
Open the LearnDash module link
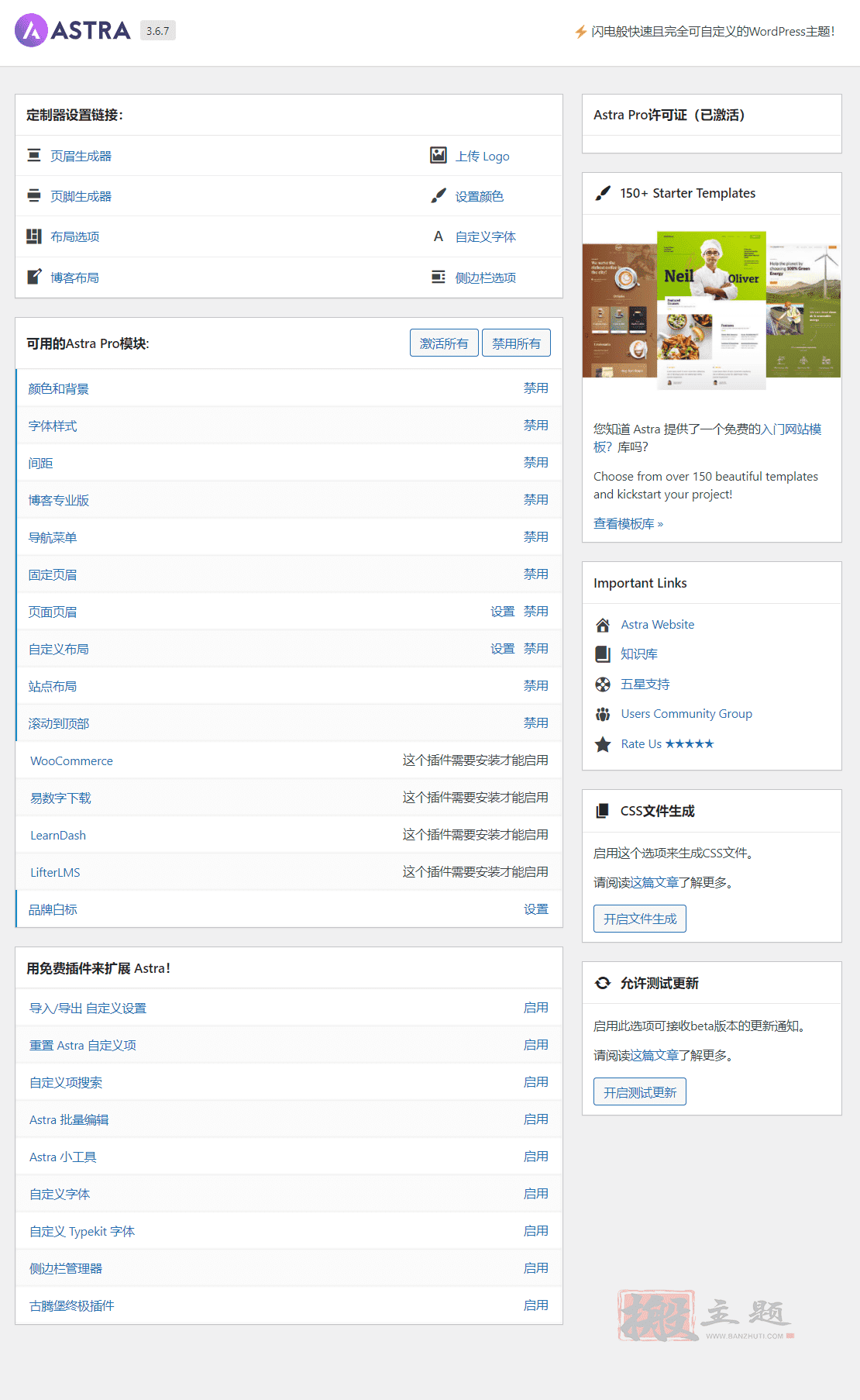tap(58, 835)
